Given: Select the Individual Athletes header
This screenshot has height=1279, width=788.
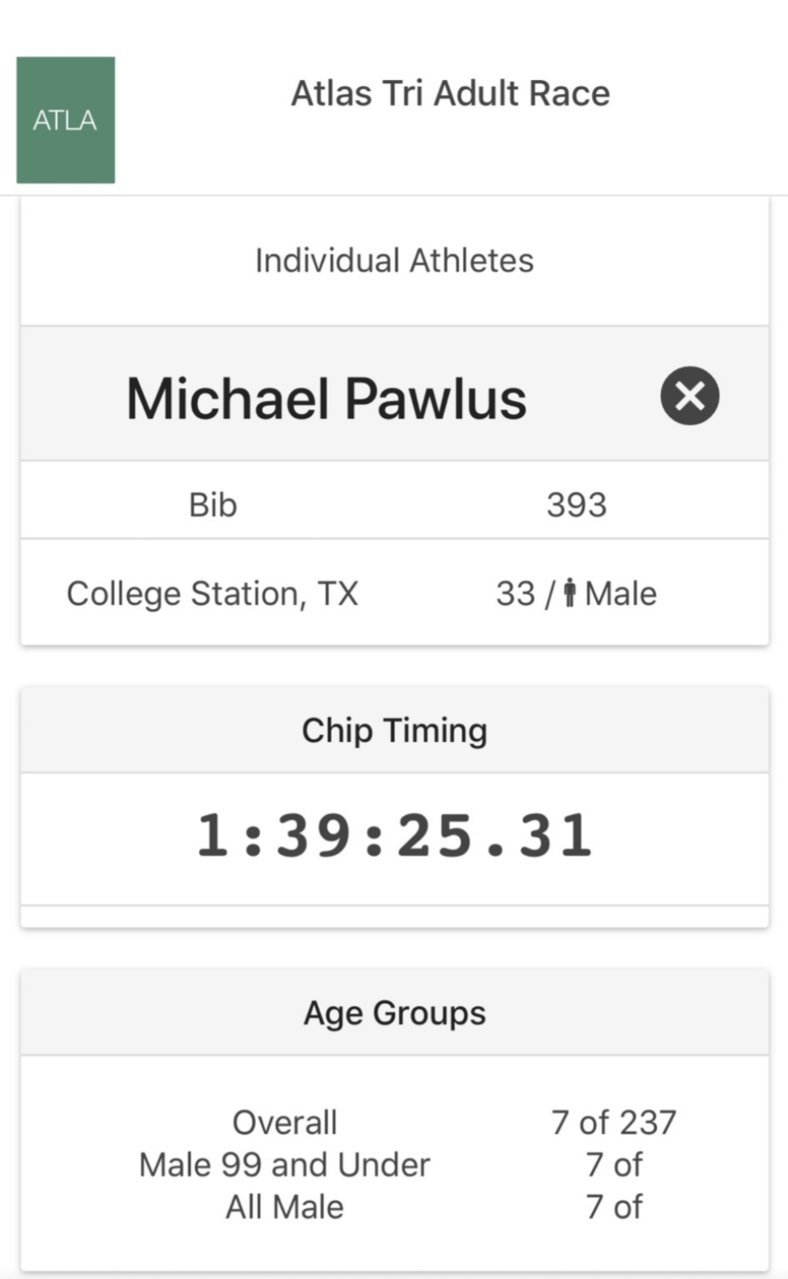Looking at the screenshot, I should pyautogui.click(x=394, y=260).
